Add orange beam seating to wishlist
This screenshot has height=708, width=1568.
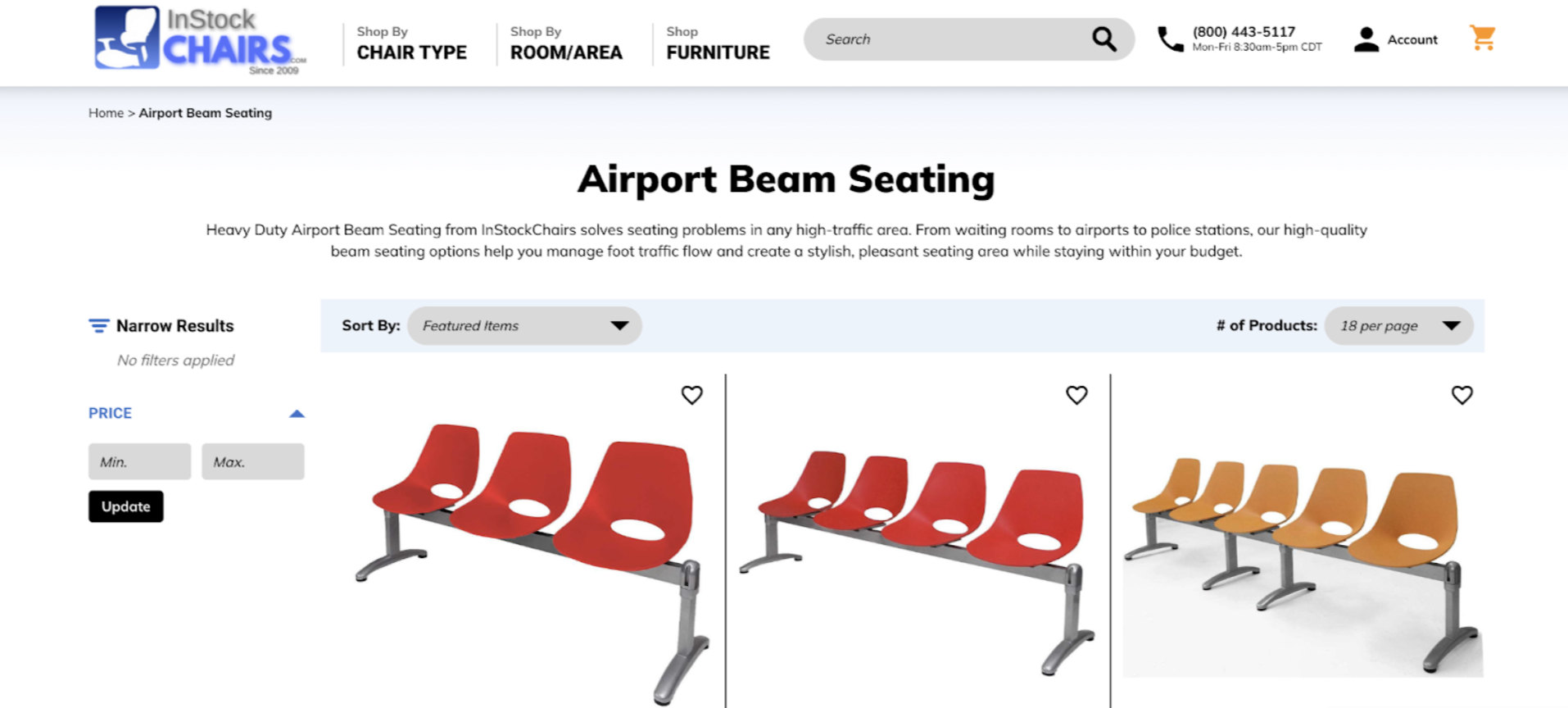pos(1462,395)
